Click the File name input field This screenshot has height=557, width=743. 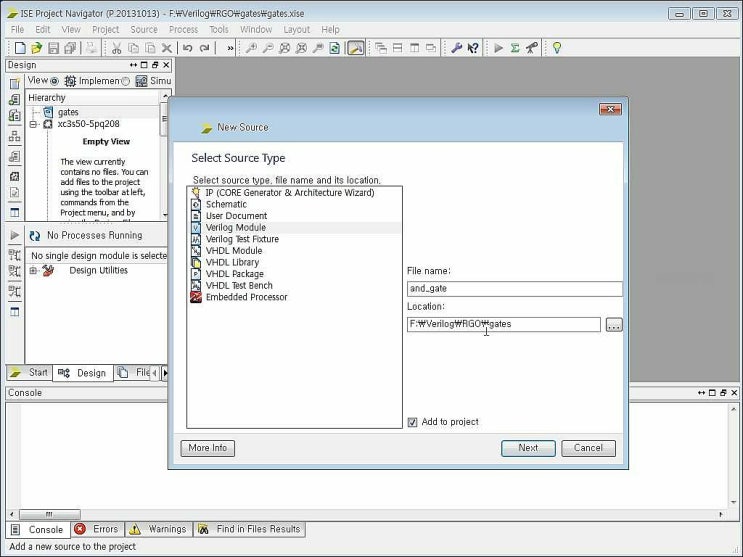point(515,289)
